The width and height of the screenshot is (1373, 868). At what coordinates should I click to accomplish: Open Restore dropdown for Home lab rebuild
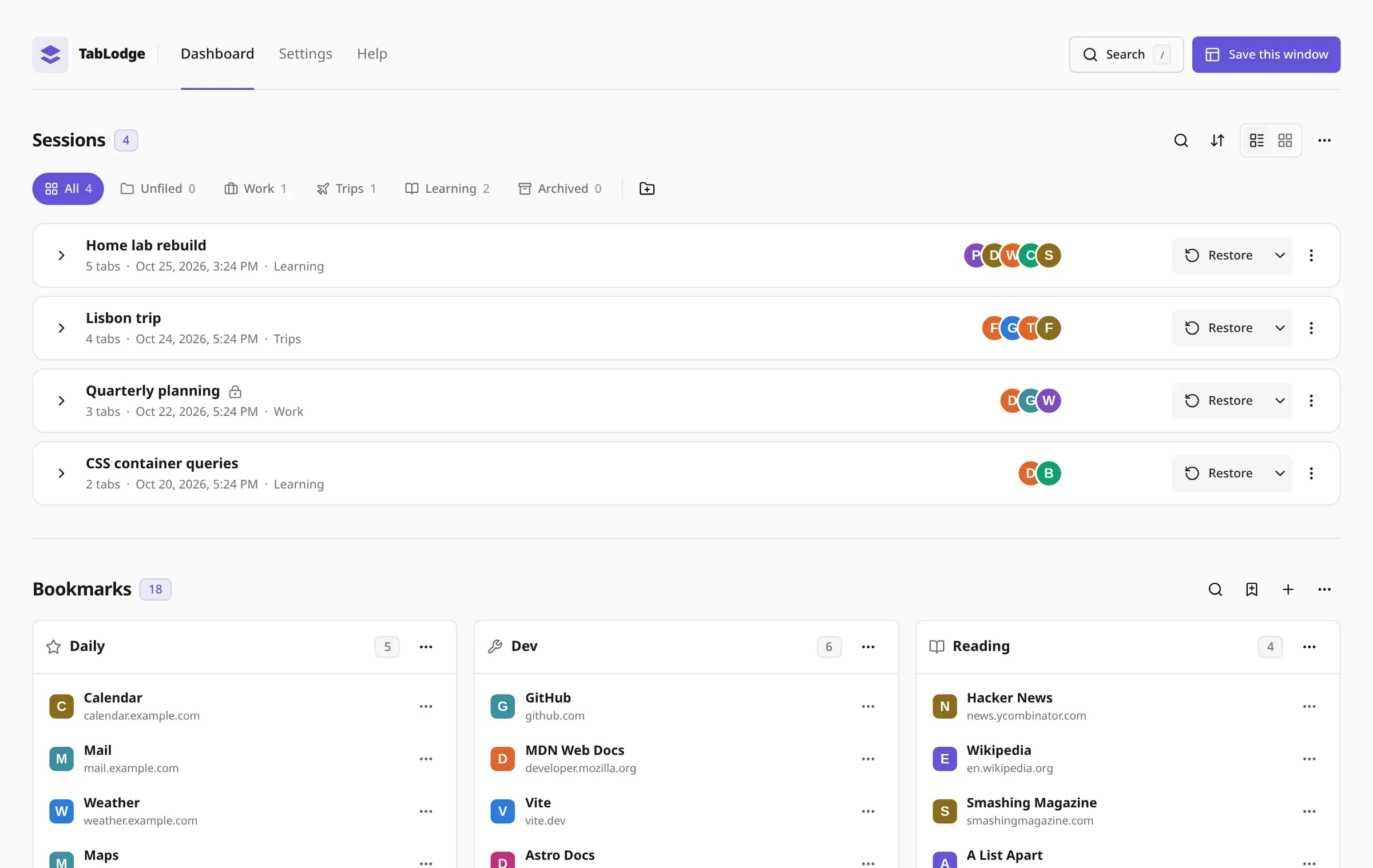tap(1280, 256)
